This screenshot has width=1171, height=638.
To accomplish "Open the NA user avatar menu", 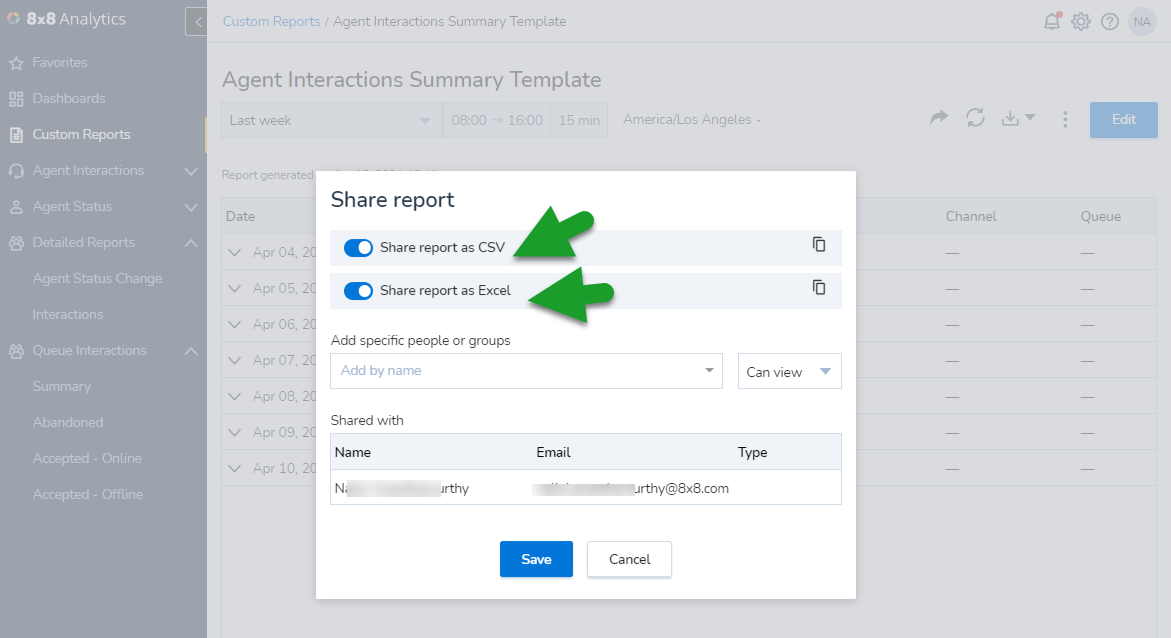I will click(x=1142, y=22).
